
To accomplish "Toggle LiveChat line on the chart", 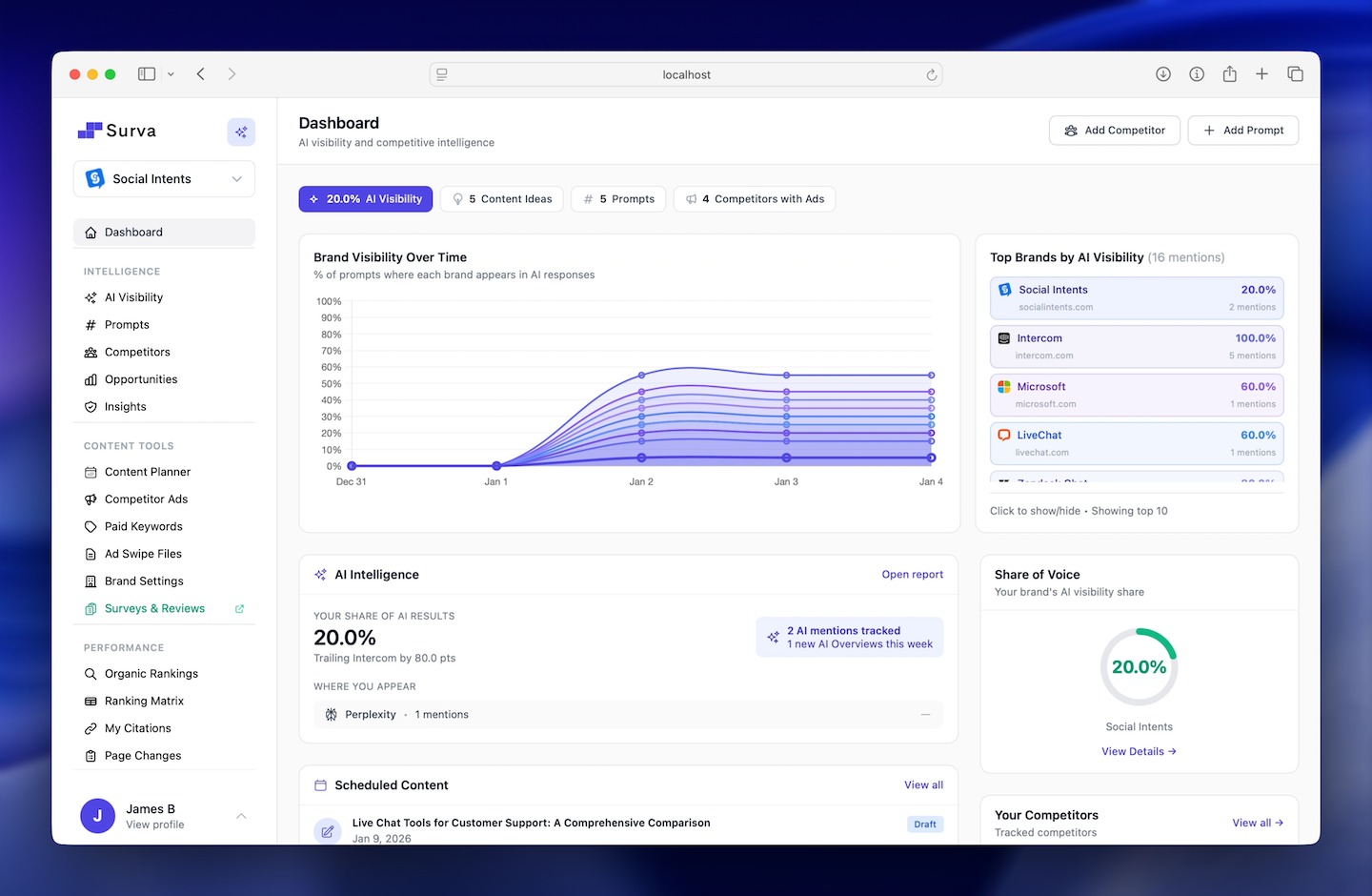I will point(1137,442).
